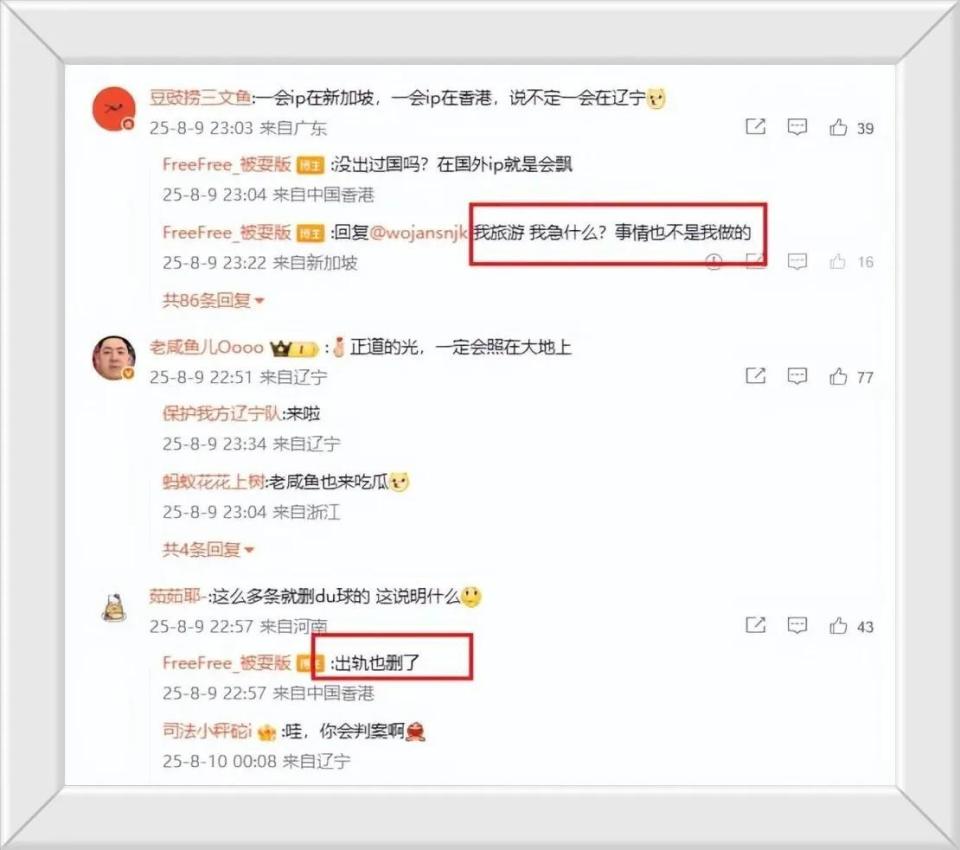Expand 共86条回复 replies

pos(212,301)
